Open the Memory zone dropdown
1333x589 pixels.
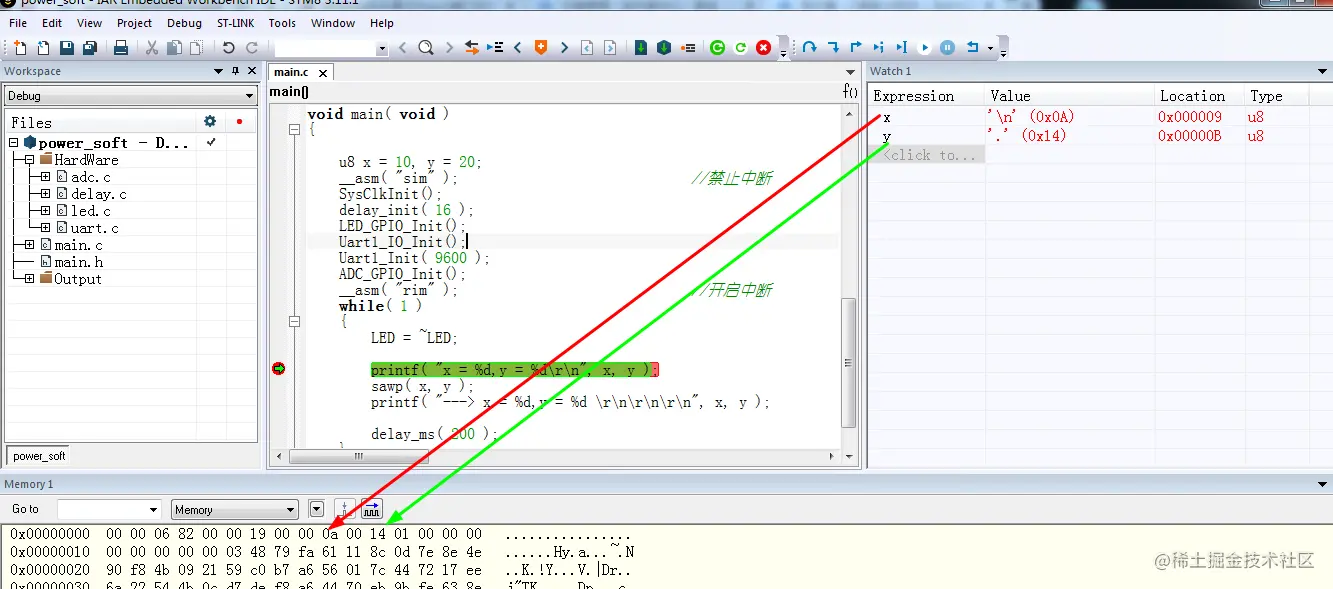tap(235, 509)
